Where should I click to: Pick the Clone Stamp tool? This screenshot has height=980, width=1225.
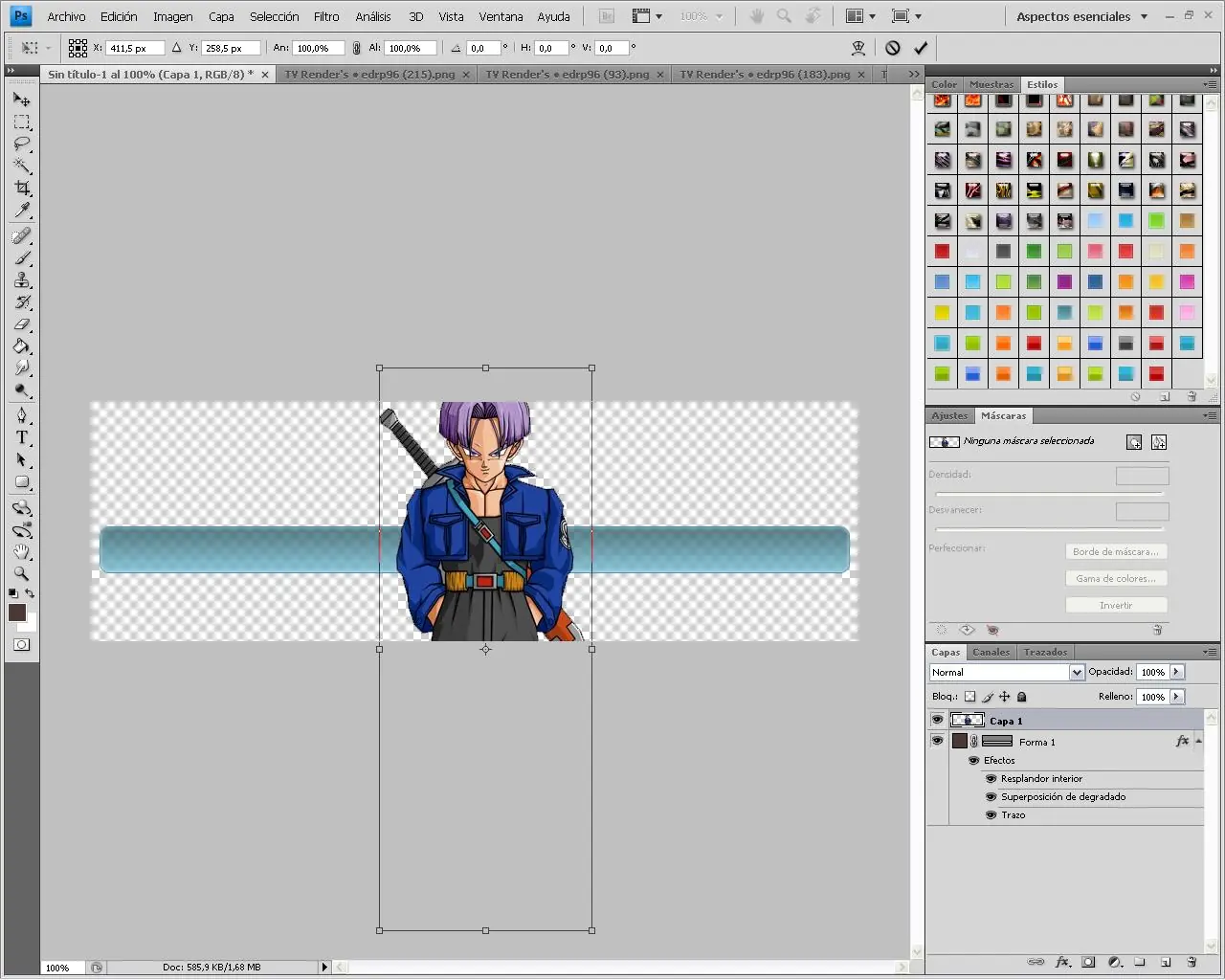click(x=21, y=280)
